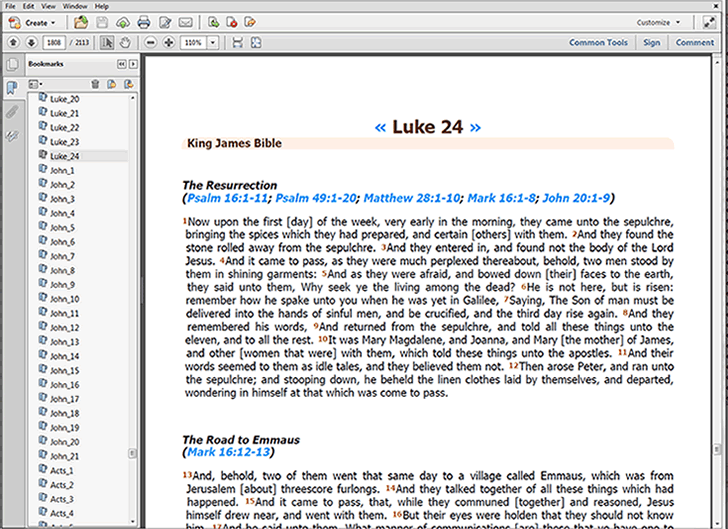Click the fit one full page icon
Viewport: 728px width, 529px height.
[x=256, y=43]
